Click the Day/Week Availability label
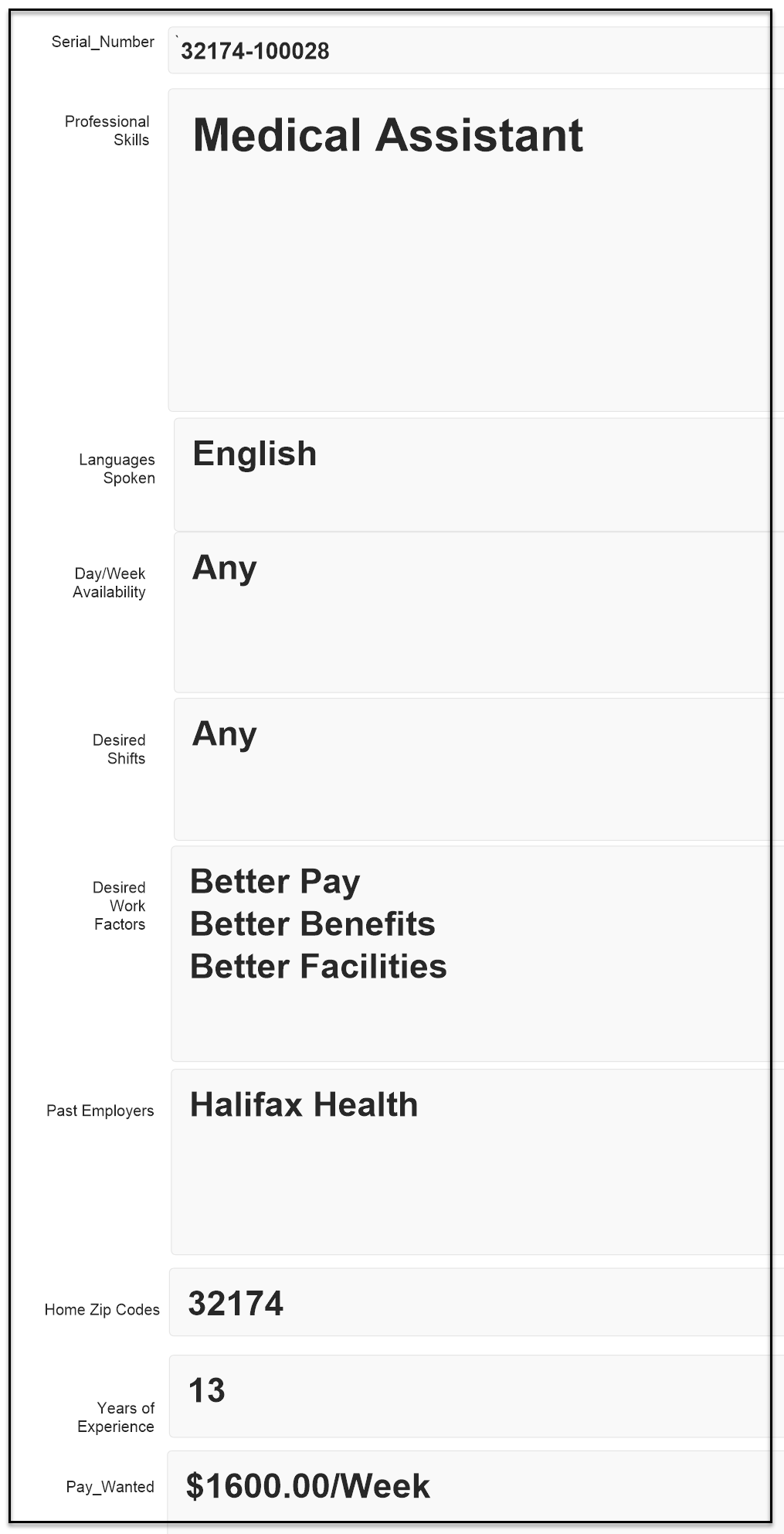 click(109, 583)
